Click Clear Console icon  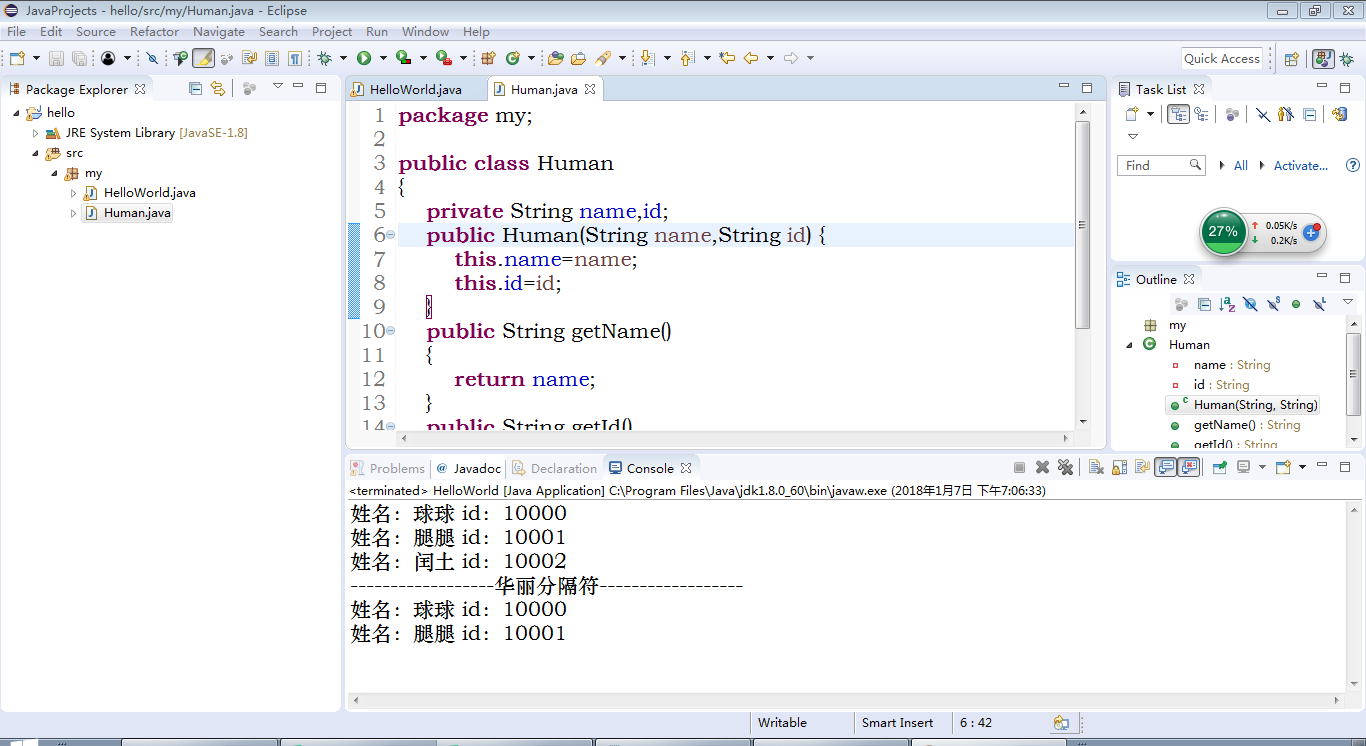[1096, 467]
